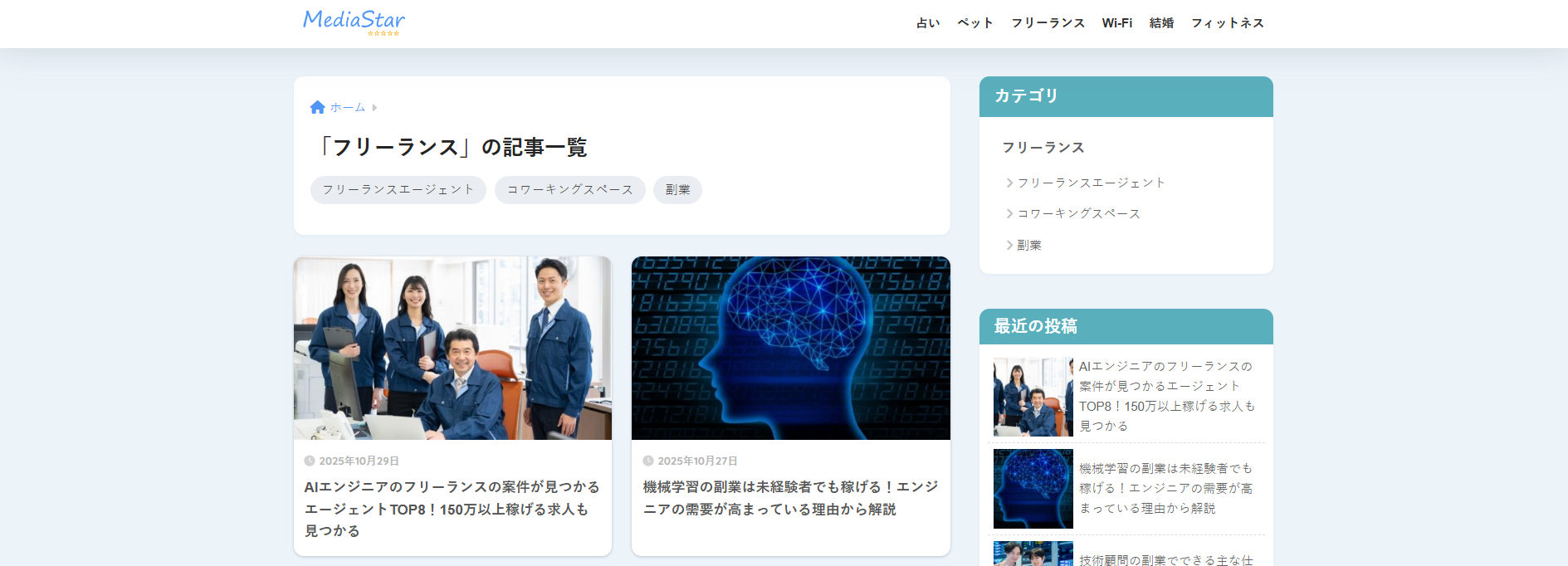Select the フリーランスエージェント tag pill

click(398, 190)
